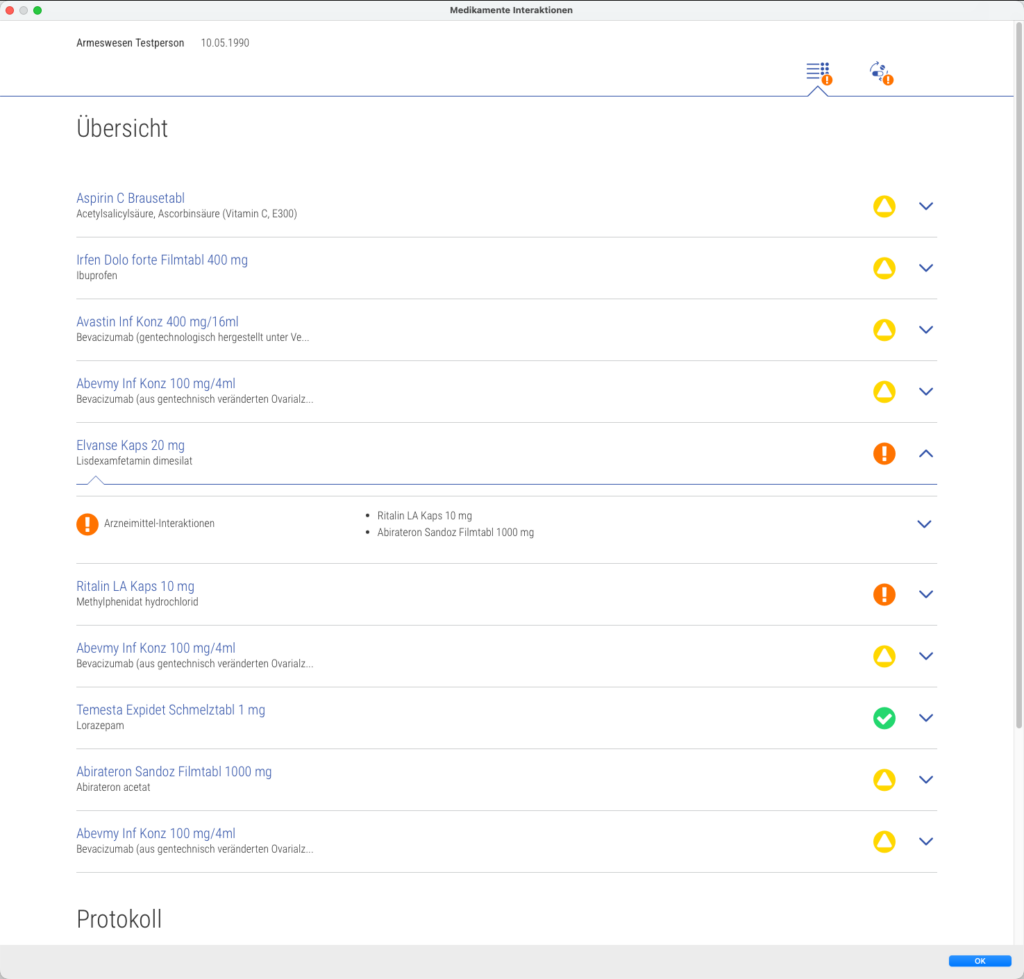The height and width of the screenshot is (979, 1024).
Task: Expand the Abevmy row directly below Abirateron
Action: [x=926, y=842]
